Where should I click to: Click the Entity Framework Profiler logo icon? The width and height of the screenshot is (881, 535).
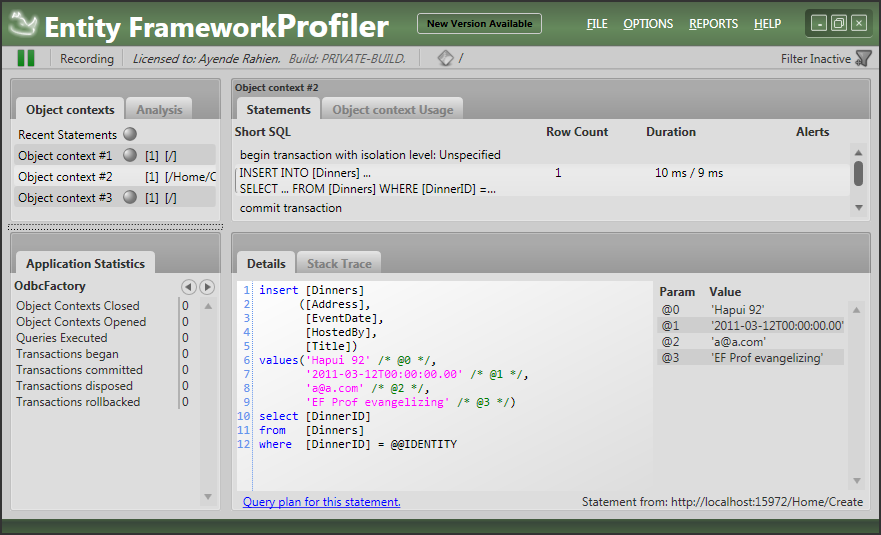click(24, 25)
